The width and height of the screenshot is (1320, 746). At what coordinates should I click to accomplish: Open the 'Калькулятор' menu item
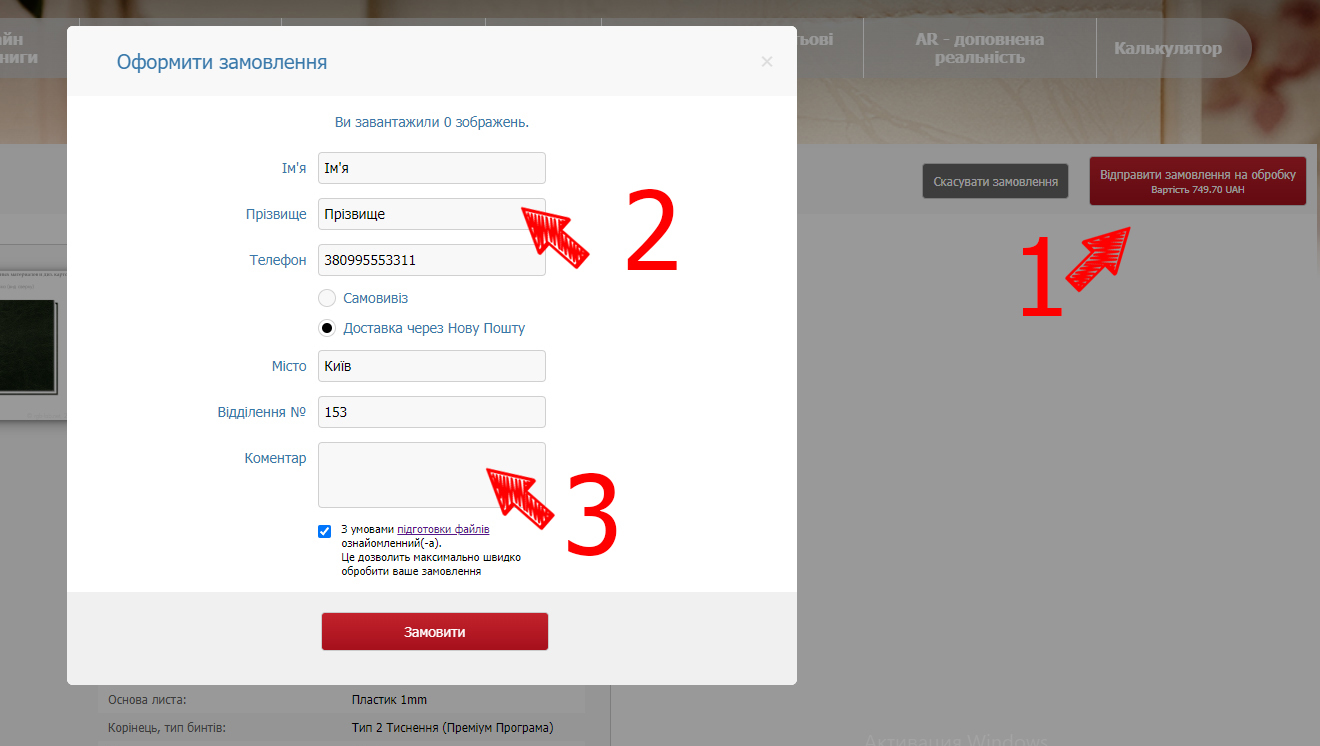(1167, 48)
